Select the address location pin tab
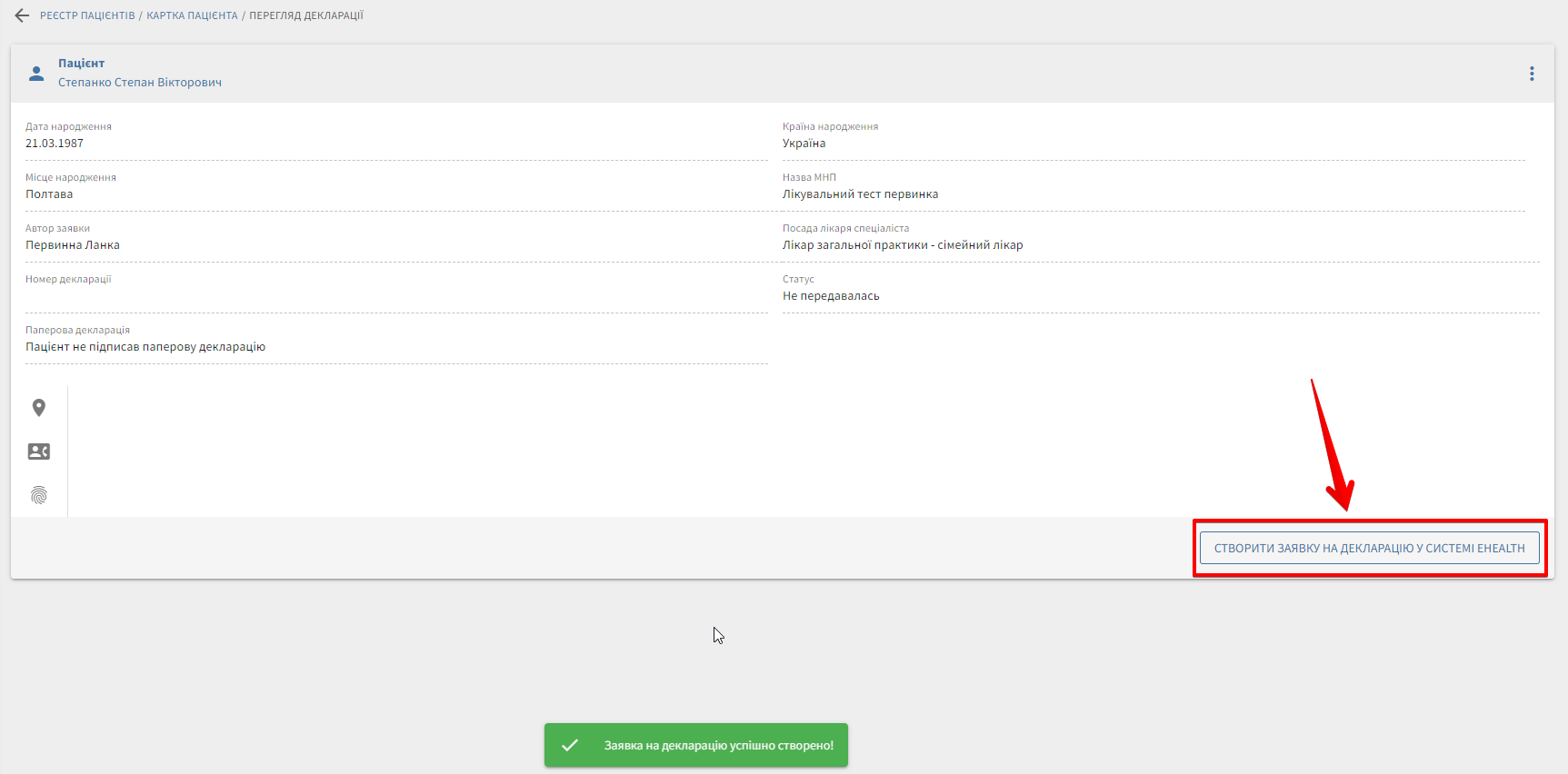 38,408
